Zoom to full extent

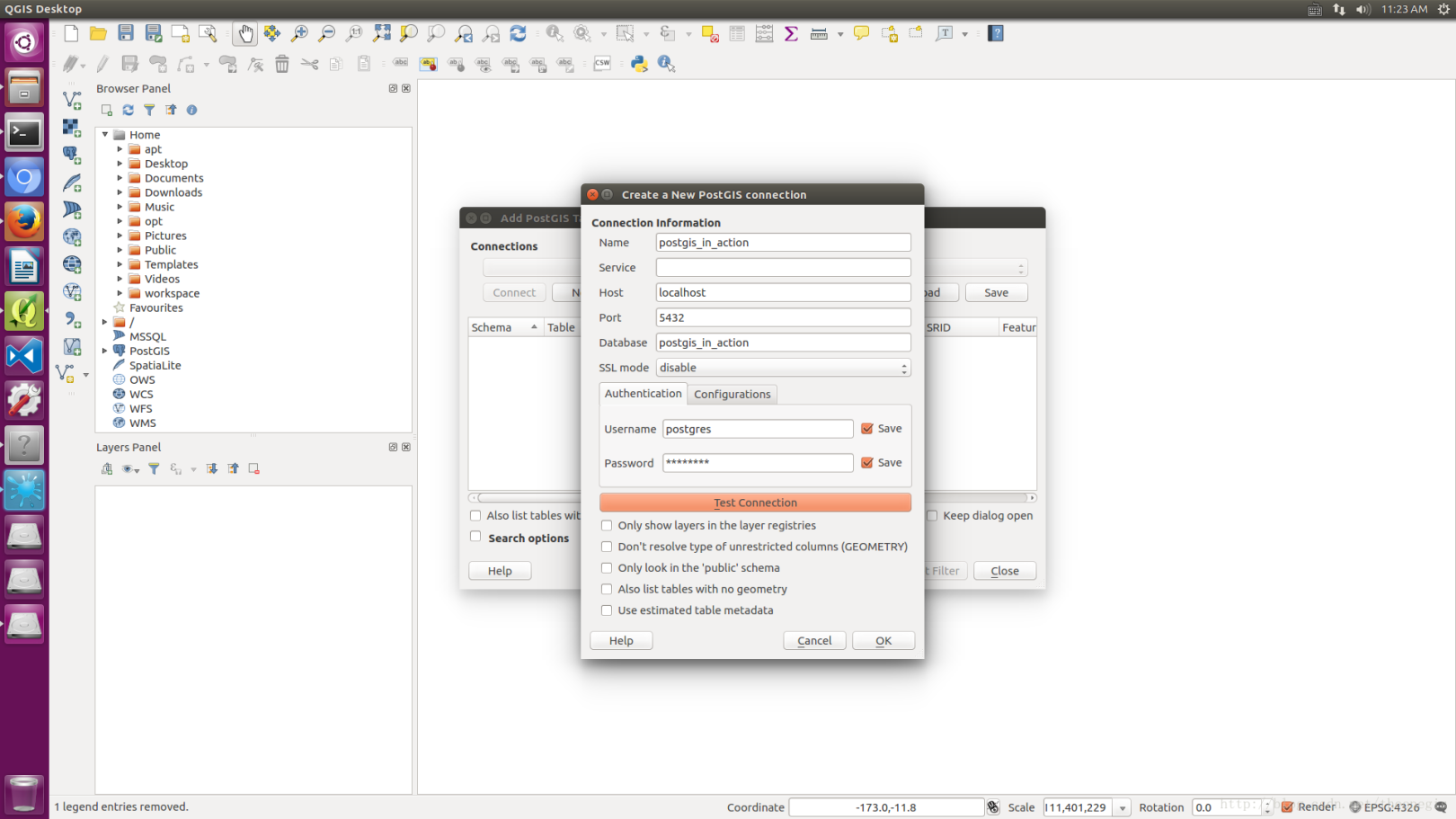point(382,34)
